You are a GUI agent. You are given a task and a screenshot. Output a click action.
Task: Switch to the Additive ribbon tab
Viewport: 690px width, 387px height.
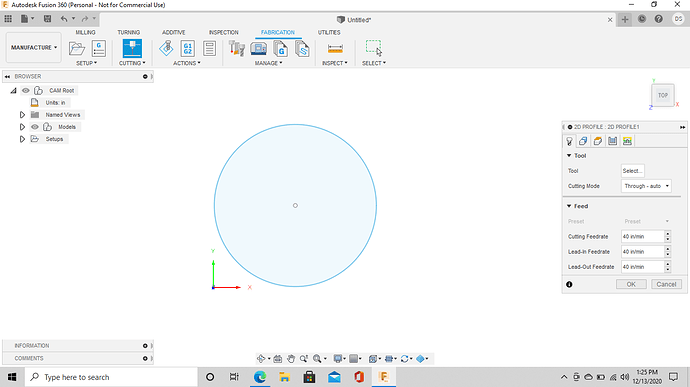173,33
